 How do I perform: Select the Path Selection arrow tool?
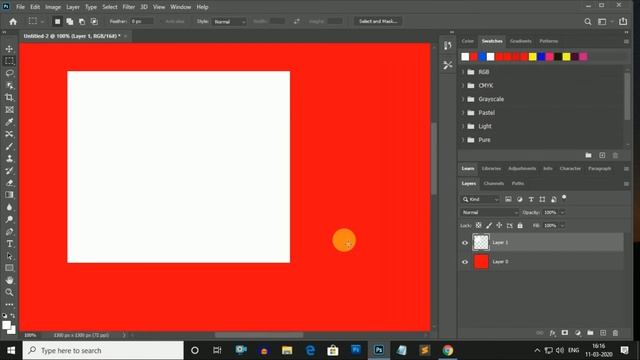pyautogui.click(x=9, y=256)
